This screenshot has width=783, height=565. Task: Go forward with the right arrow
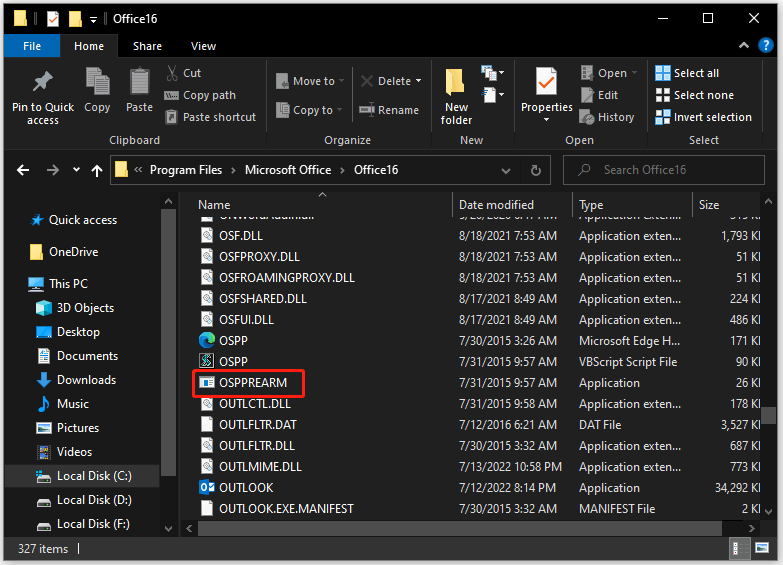pyautogui.click(x=52, y=170)
